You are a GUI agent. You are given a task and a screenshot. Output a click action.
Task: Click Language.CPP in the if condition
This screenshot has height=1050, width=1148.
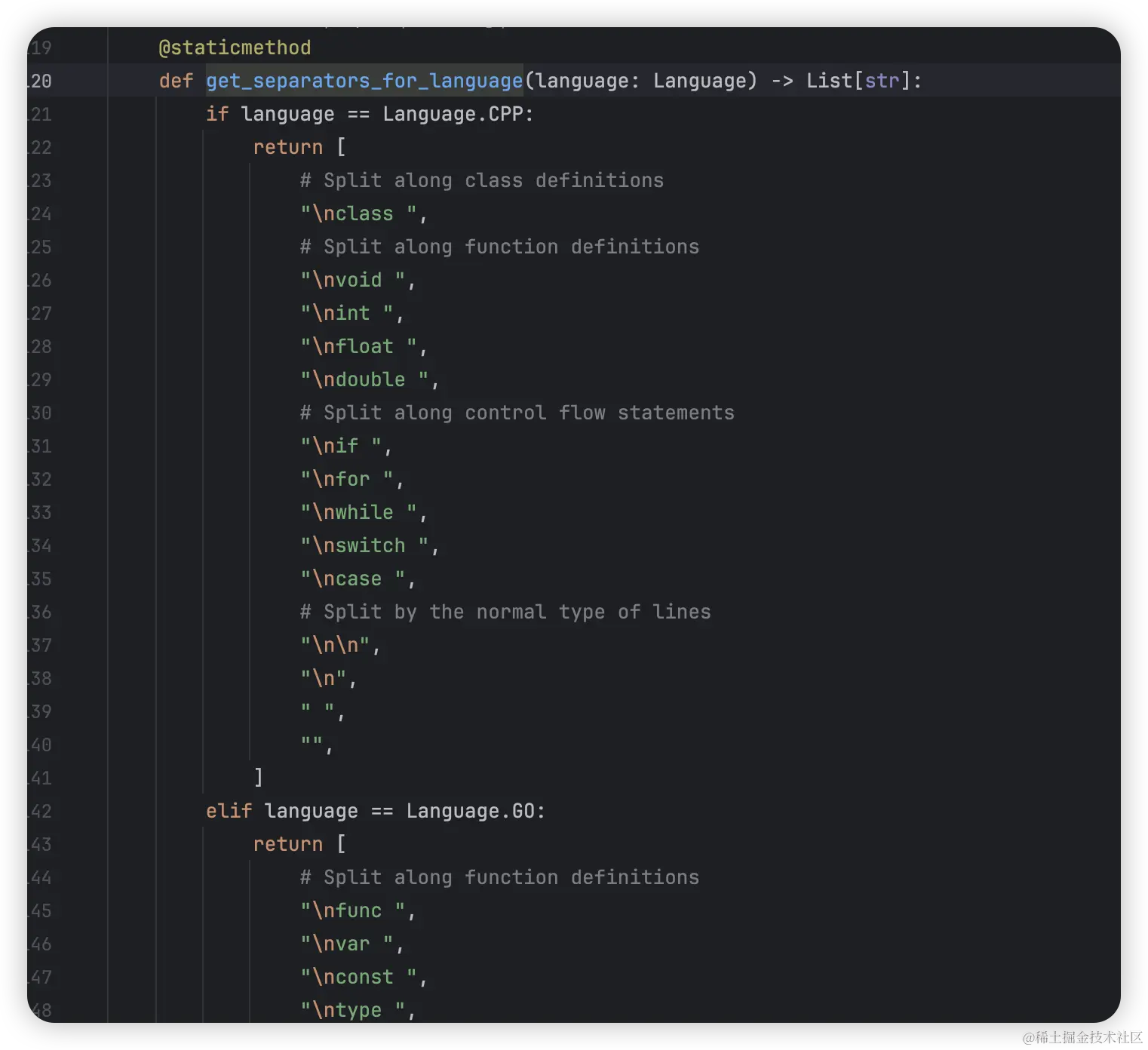pos(453,114)
